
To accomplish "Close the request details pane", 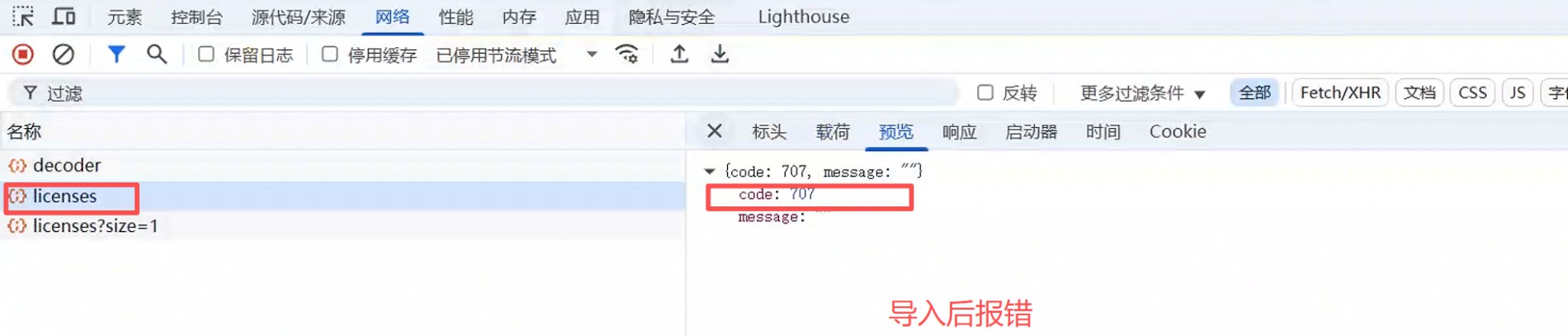I will [715, 131].
